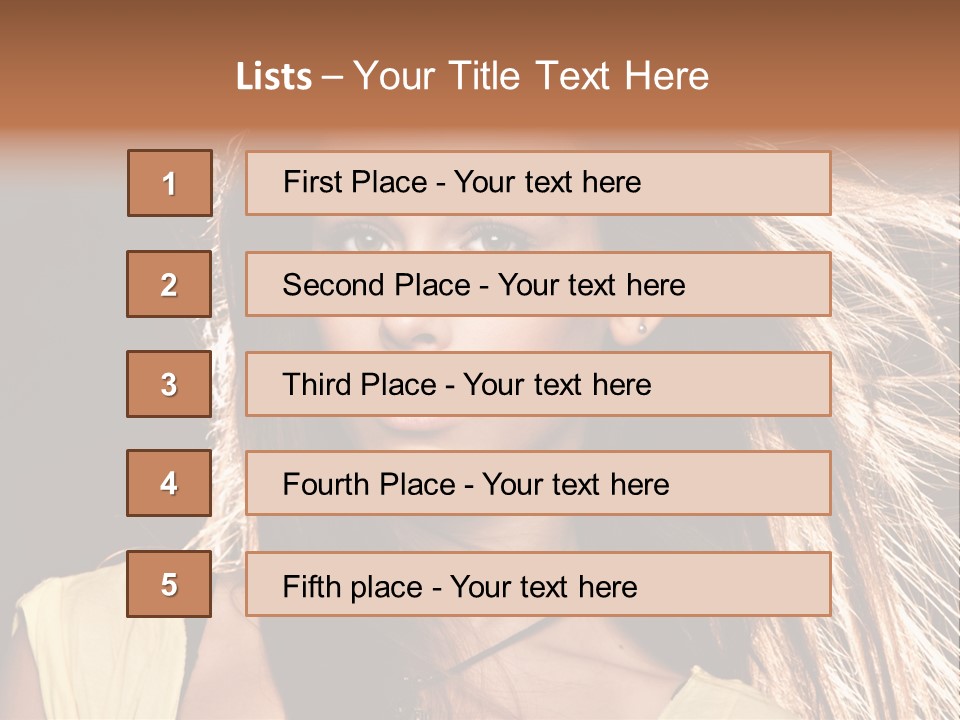Screen dimensions: 960x720
Task: Select the number 4 list box
Action: coord(169,483)
